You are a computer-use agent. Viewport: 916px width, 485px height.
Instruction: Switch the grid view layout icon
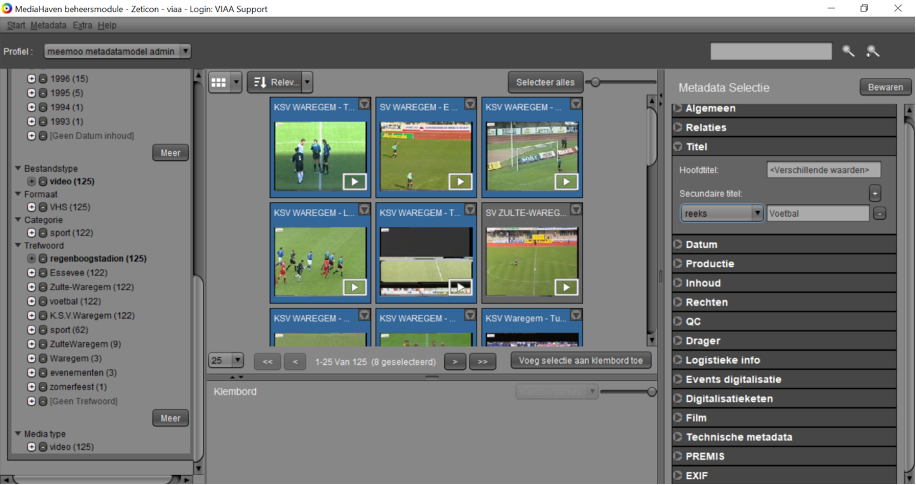point(218,82)
